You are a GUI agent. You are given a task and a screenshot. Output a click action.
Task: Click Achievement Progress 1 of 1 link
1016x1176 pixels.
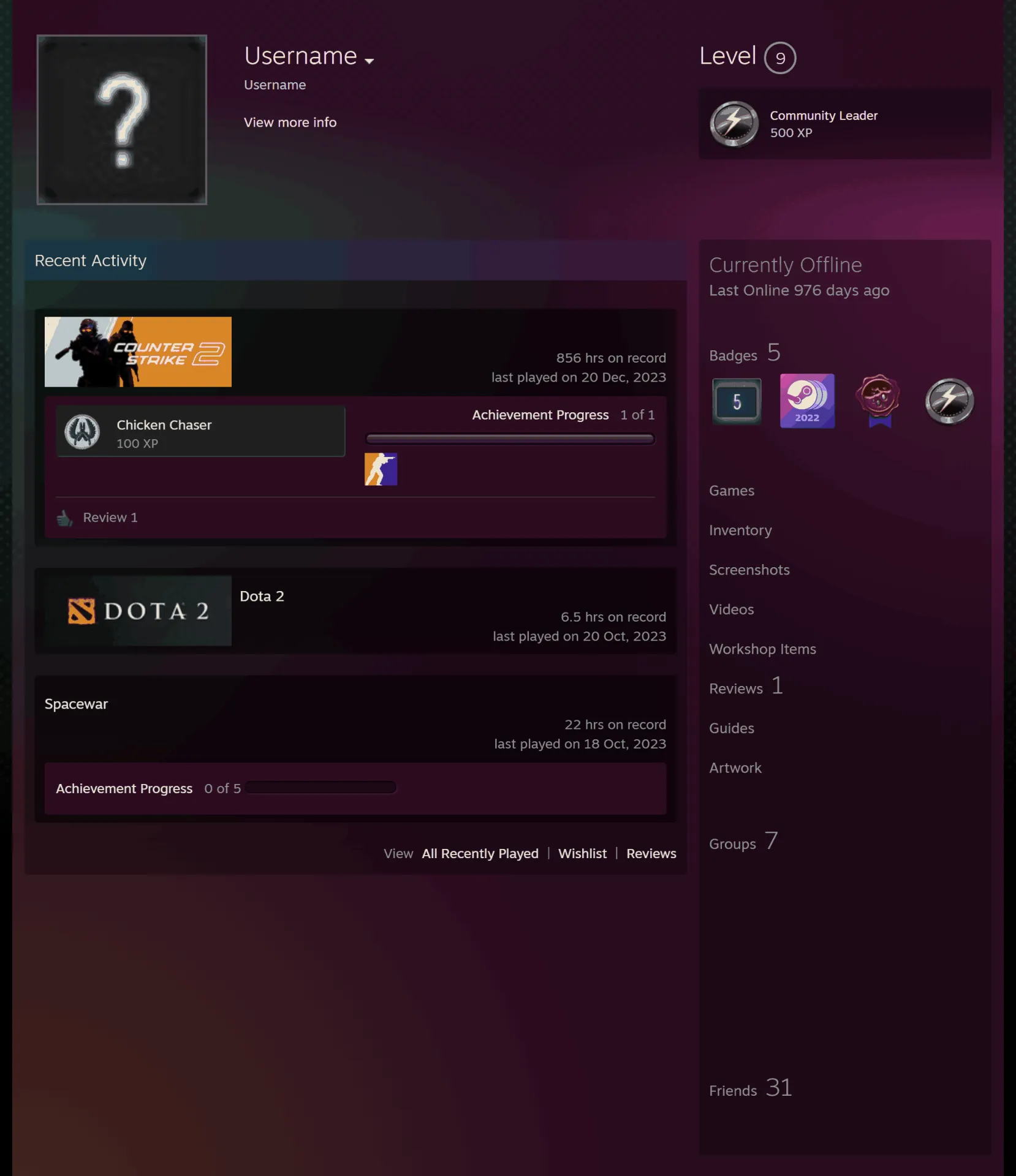pos(563,415)
